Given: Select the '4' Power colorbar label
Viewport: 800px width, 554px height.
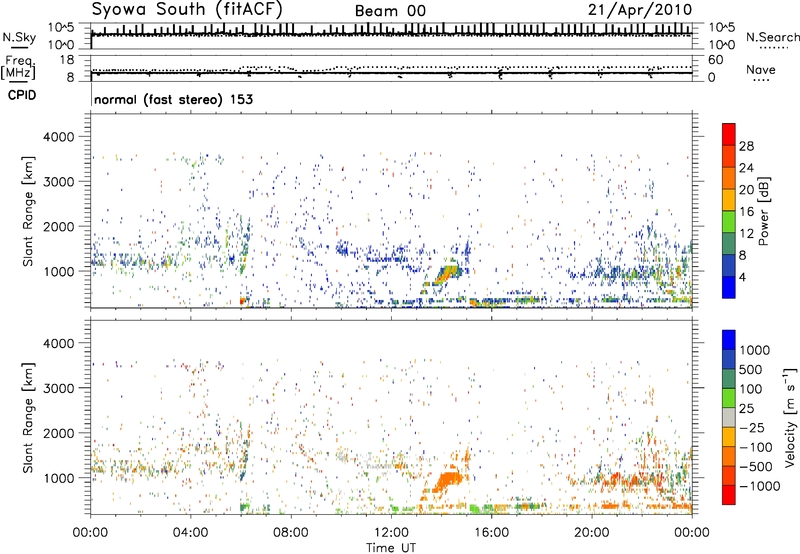Looking at the screenshot, I should pos(743,277).
